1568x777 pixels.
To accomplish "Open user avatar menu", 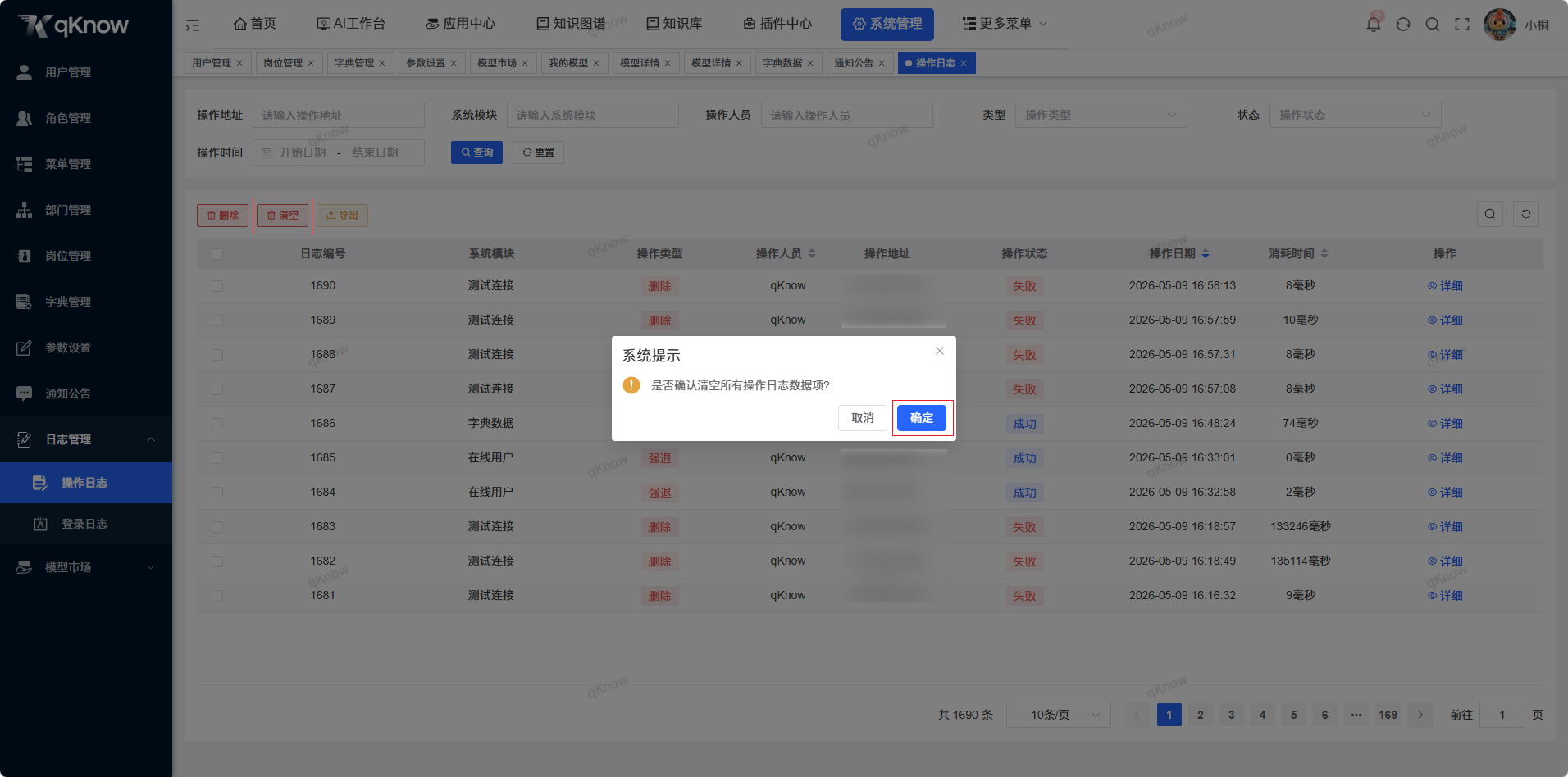I will [x=1500, y=24].
